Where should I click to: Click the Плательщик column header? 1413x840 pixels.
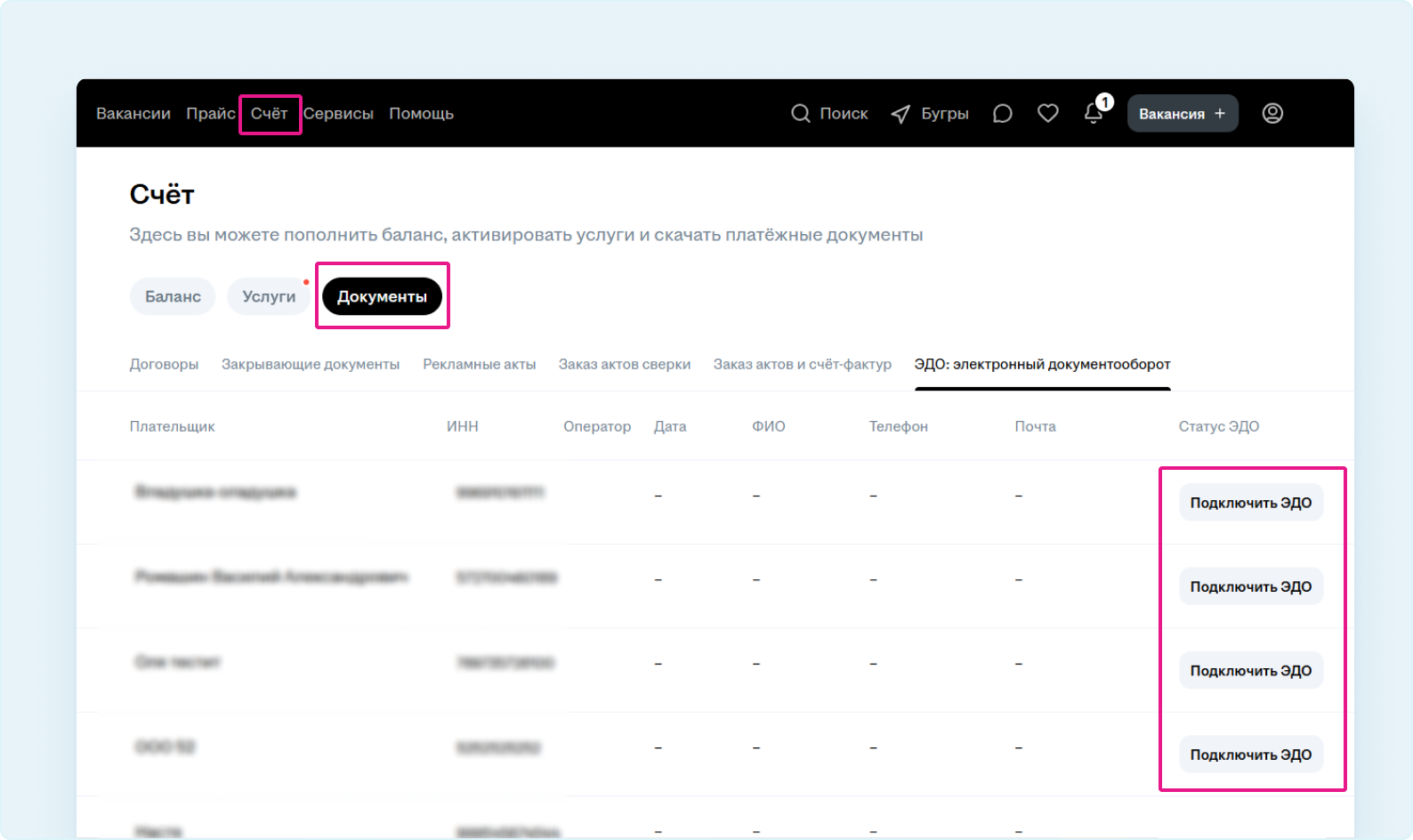click(x=173, y=426)
